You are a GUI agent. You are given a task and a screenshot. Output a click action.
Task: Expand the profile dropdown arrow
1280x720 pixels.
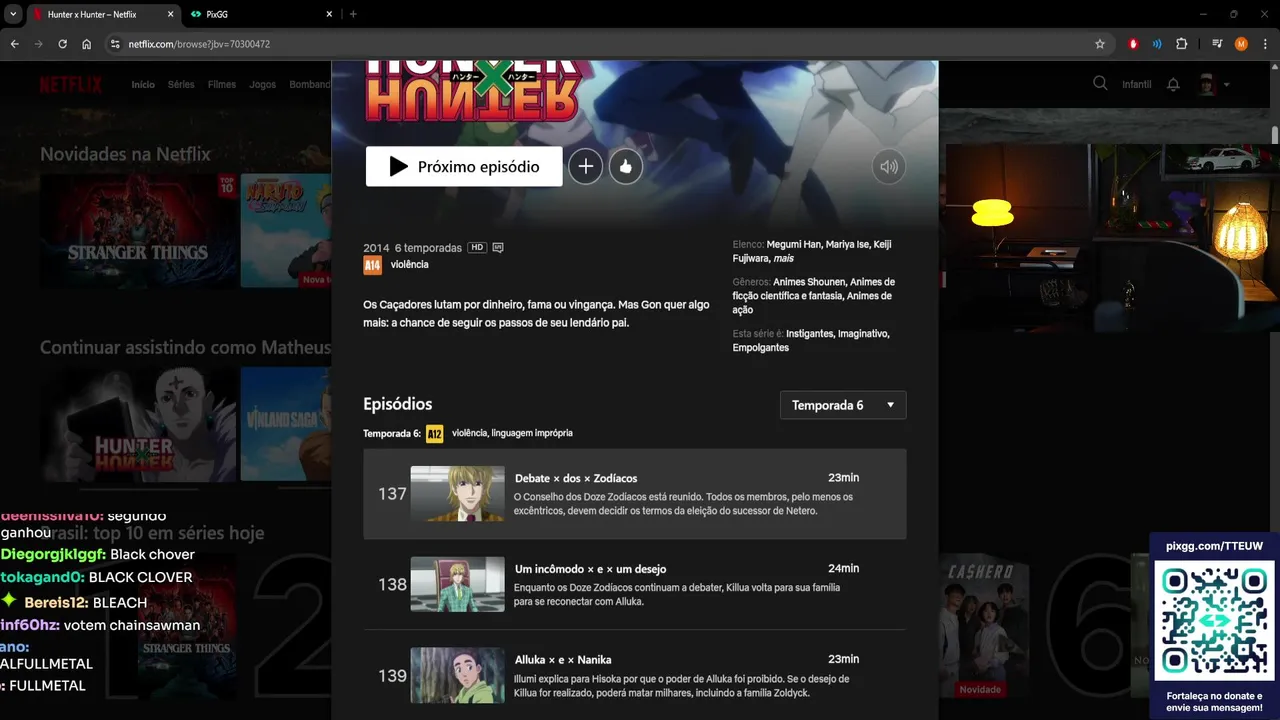tap(1226, 85)
